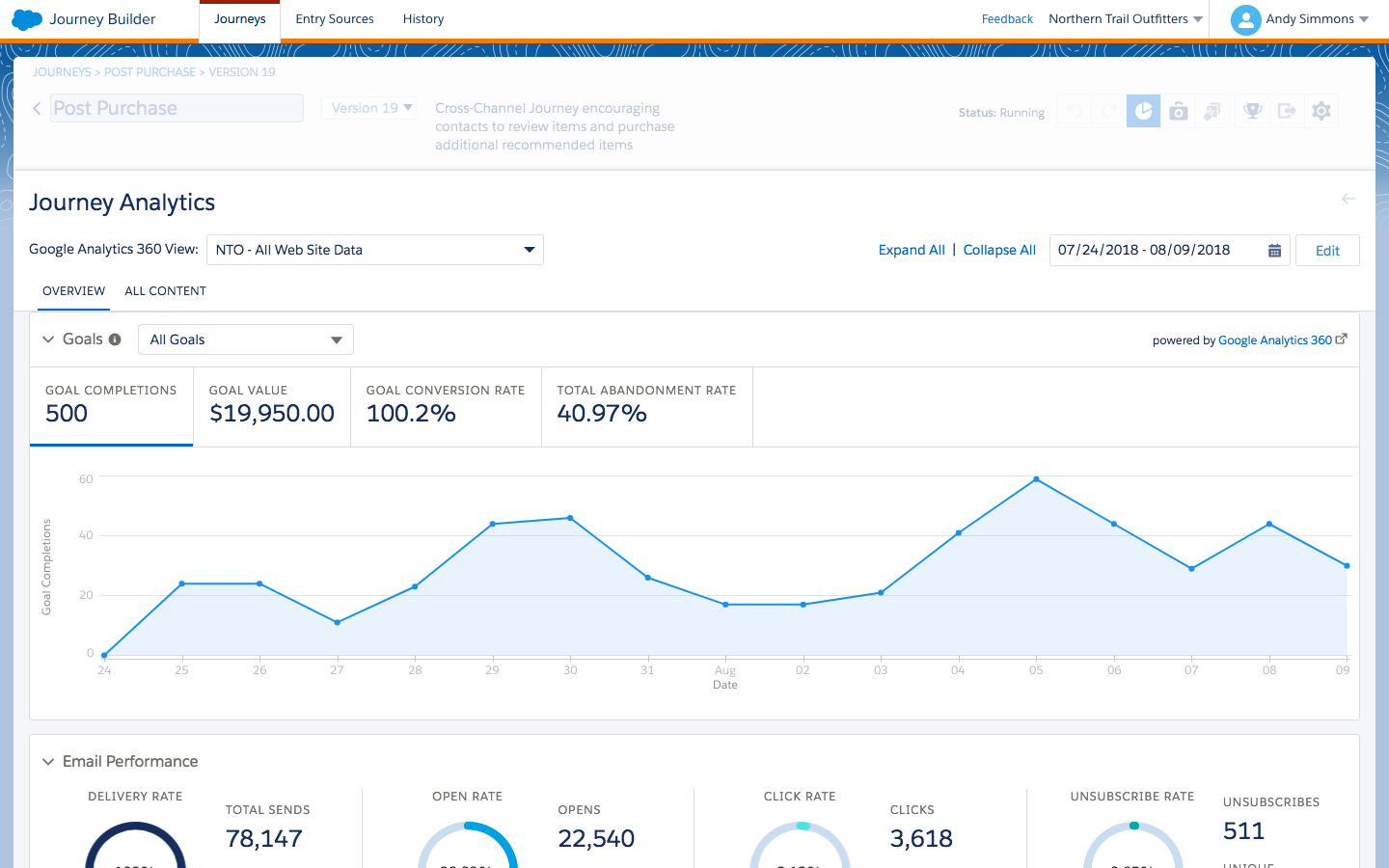This screenshot has width=1389, height=868.
Task: Open the History tab
Action: pyautogui.click(x=423, y=19)
